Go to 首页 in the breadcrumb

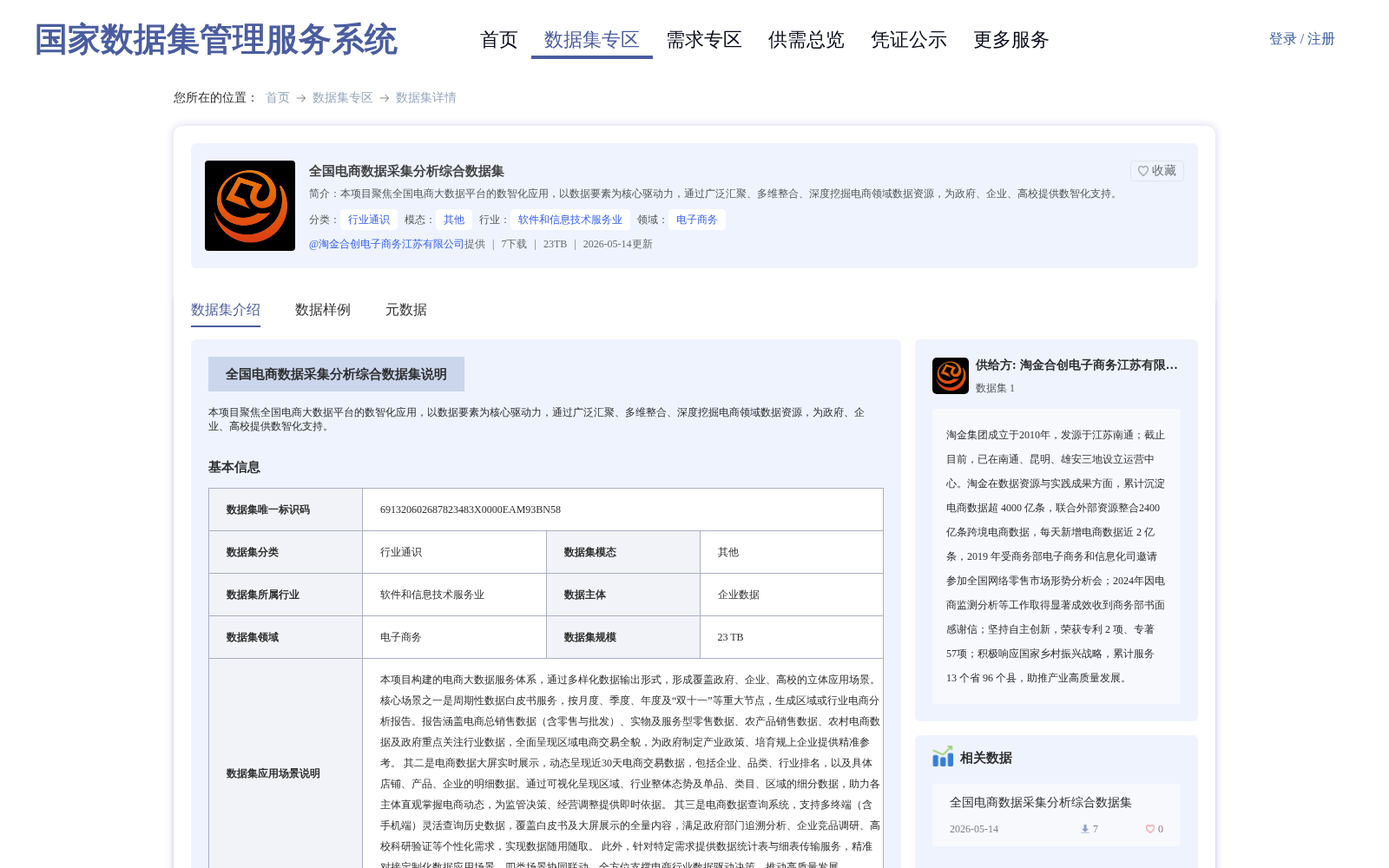point(278,98)
